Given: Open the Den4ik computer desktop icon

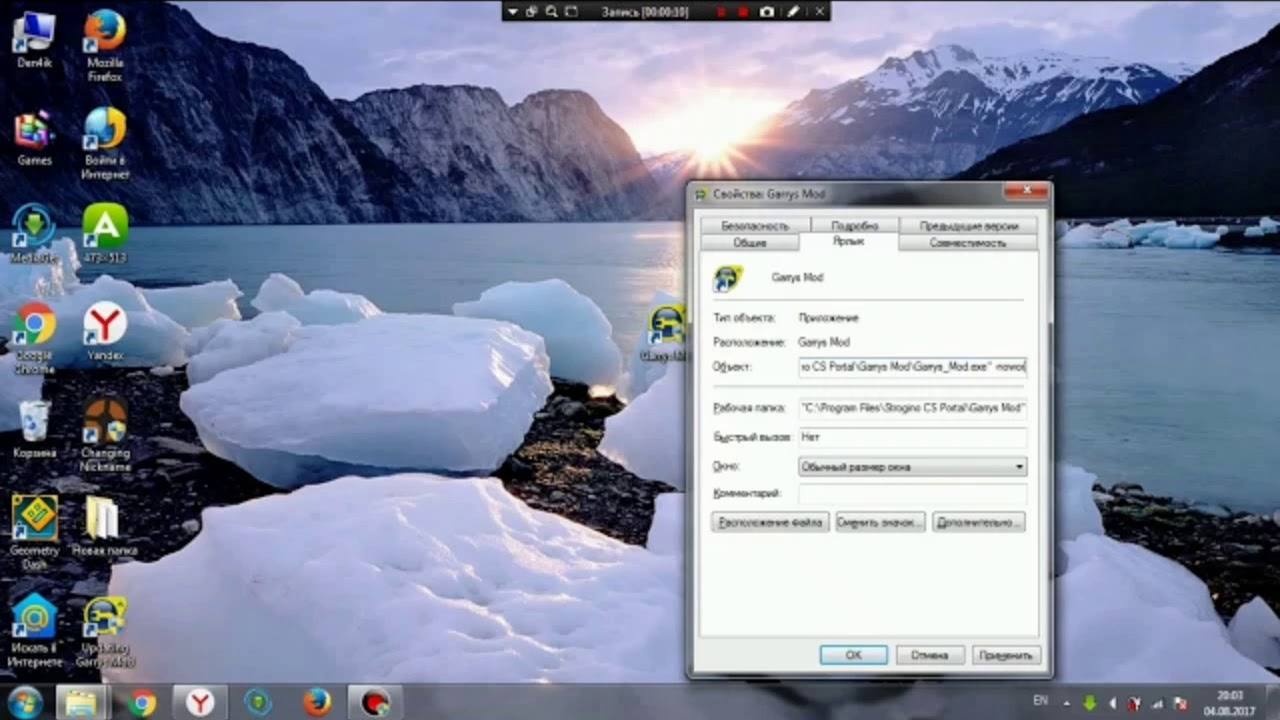Looking at the screenshot, I should point(34,40).
